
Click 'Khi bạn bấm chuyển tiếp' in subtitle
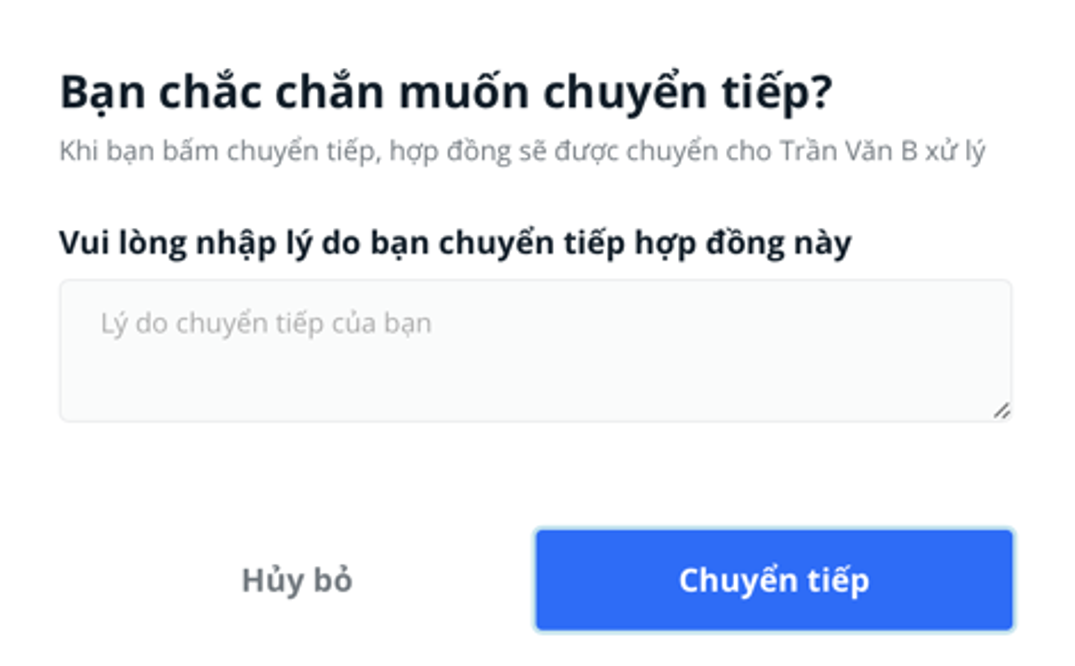point(219,152)
